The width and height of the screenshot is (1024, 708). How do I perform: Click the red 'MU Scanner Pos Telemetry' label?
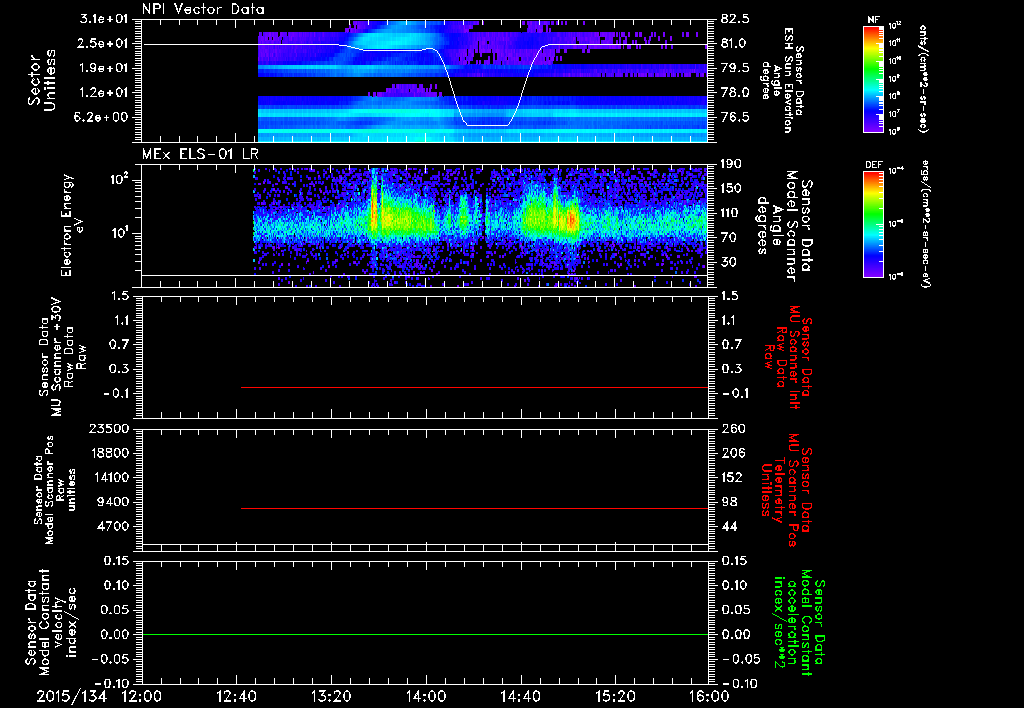pos(786,490)
